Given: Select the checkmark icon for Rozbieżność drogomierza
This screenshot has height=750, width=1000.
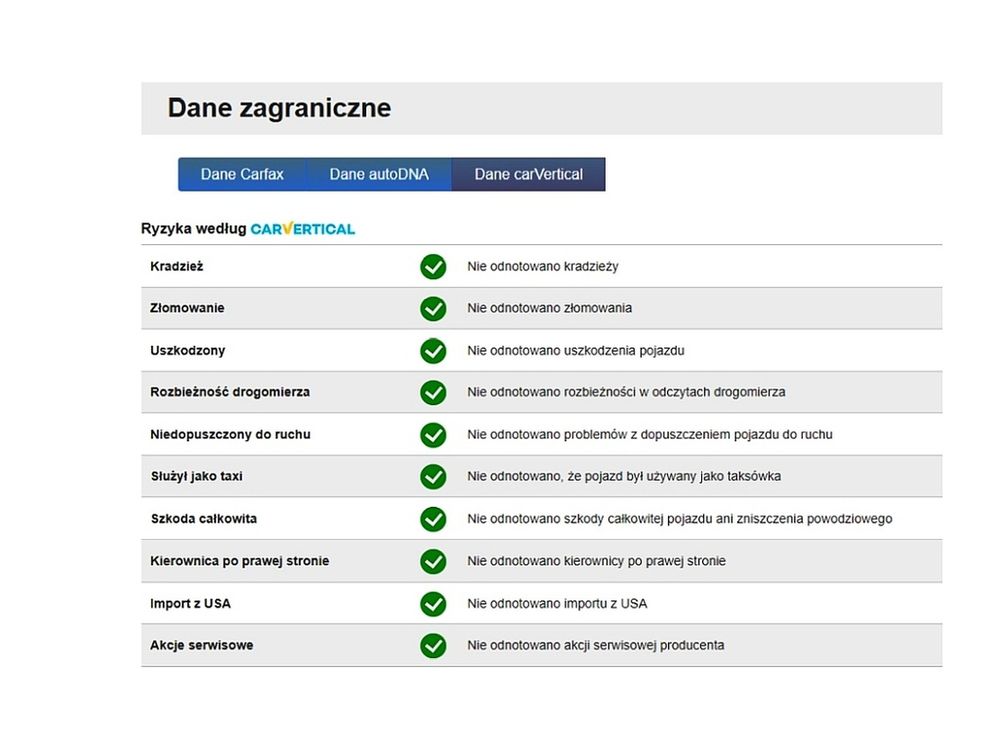Looking at the screenshot, I should [x=433, y=392].
